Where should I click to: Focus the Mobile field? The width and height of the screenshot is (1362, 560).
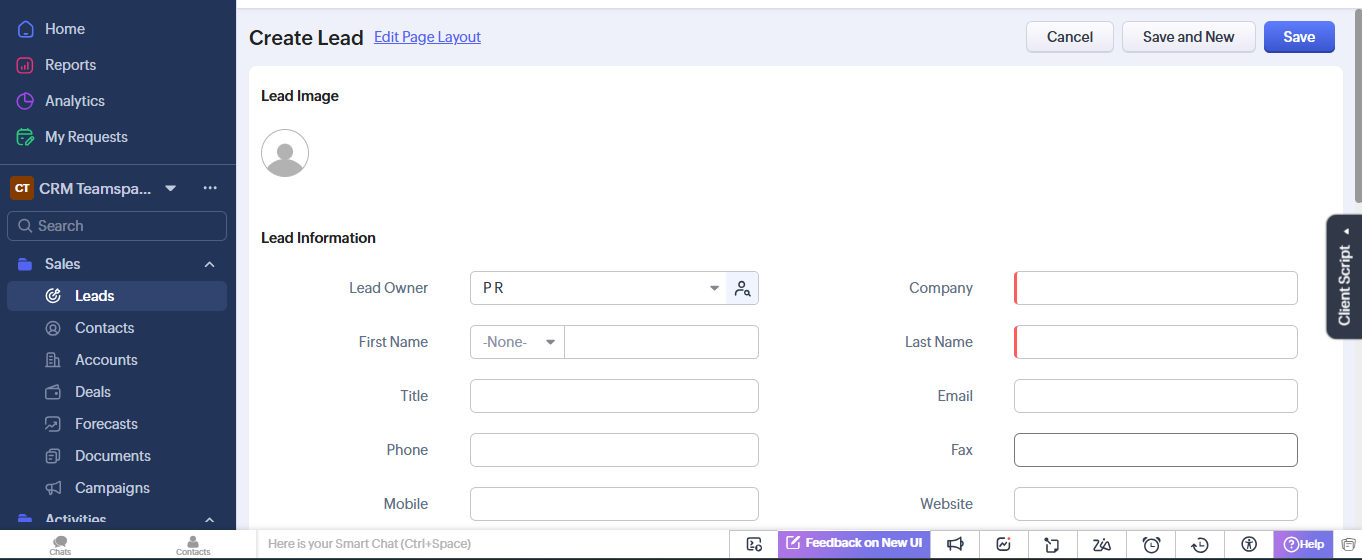pos(614,504)
